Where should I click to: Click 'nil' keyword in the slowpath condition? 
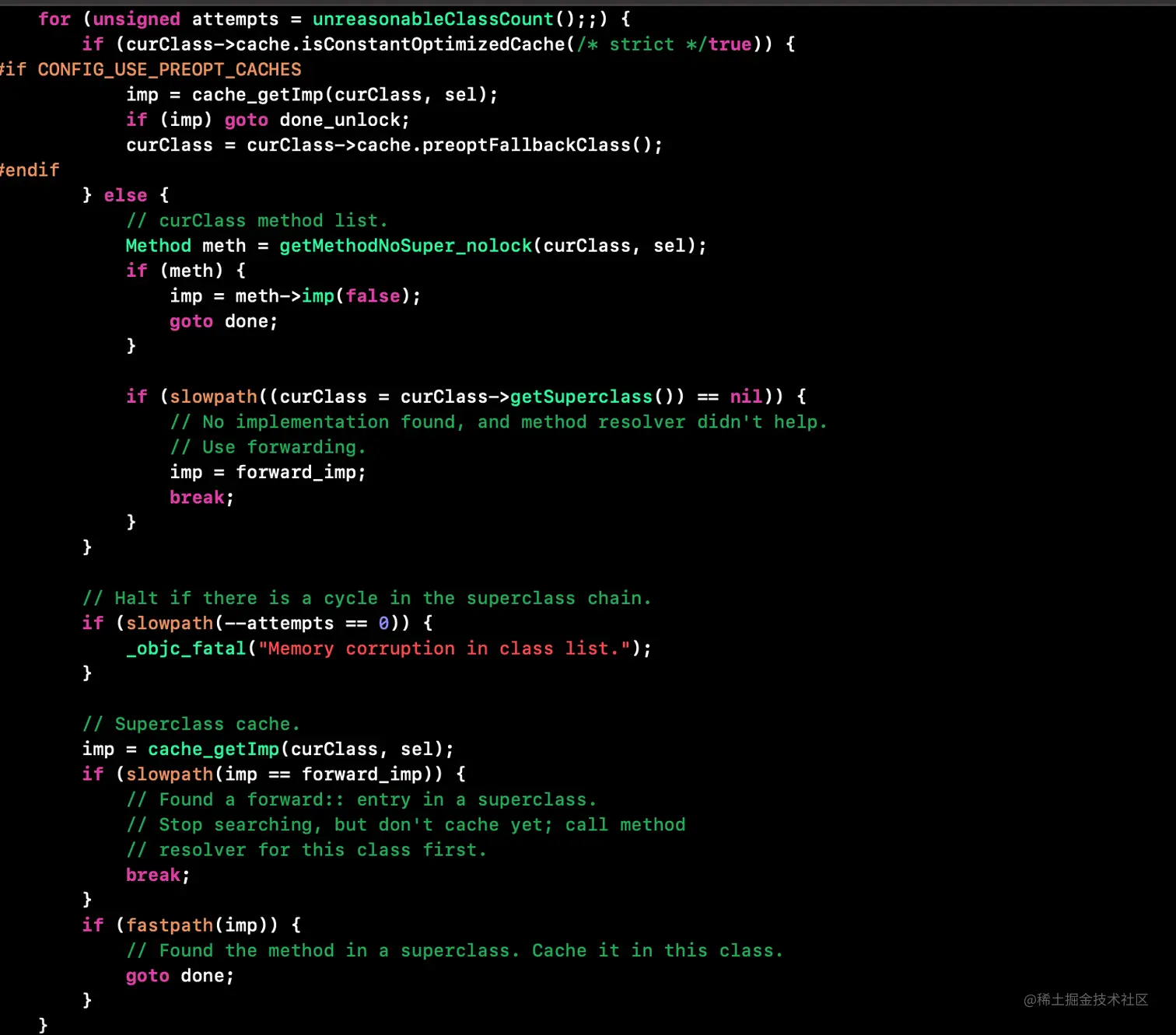pos(746,397)
